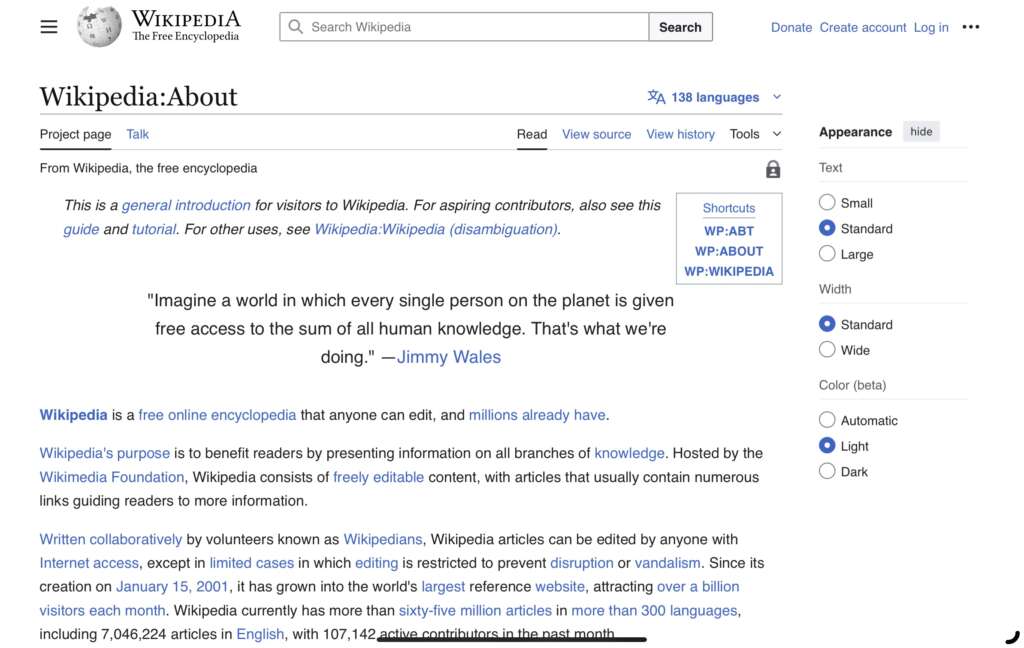Select Wide width radio button

coord(827,350)
